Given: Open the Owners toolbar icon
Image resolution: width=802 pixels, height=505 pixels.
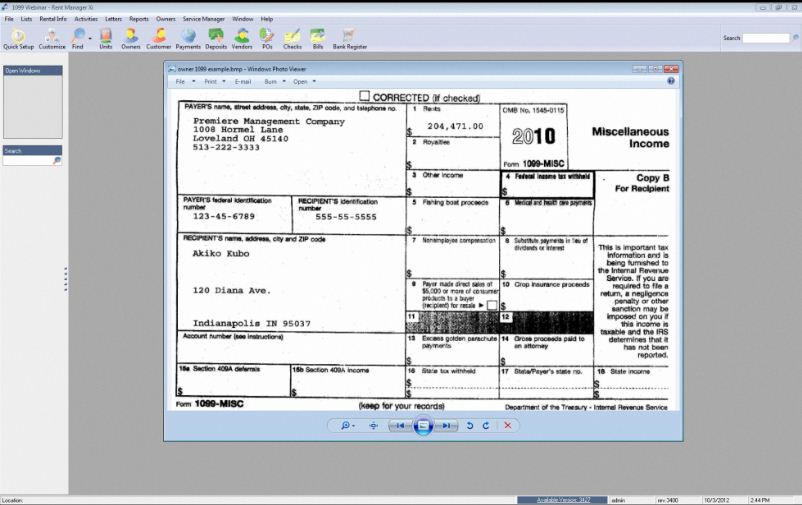Looking at the screenshot, I should (131, 39).
